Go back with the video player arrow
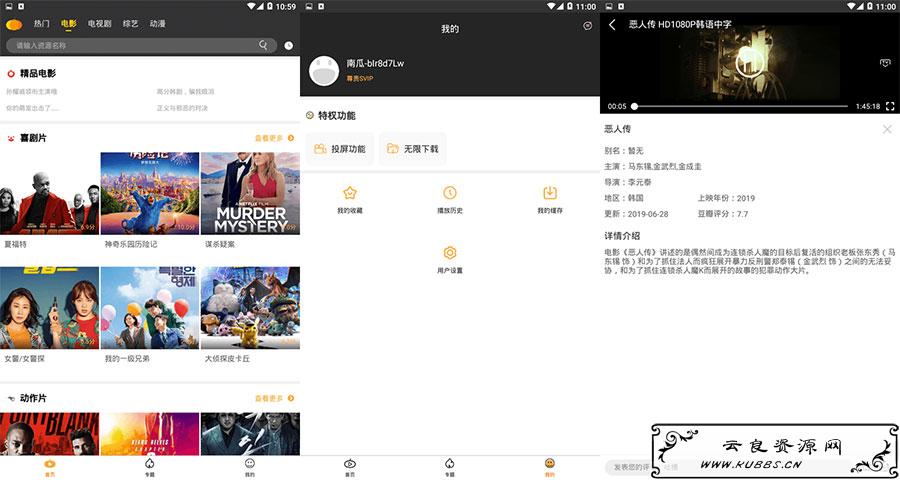Viewport: 900px width, 480px height. coord(612,25)
